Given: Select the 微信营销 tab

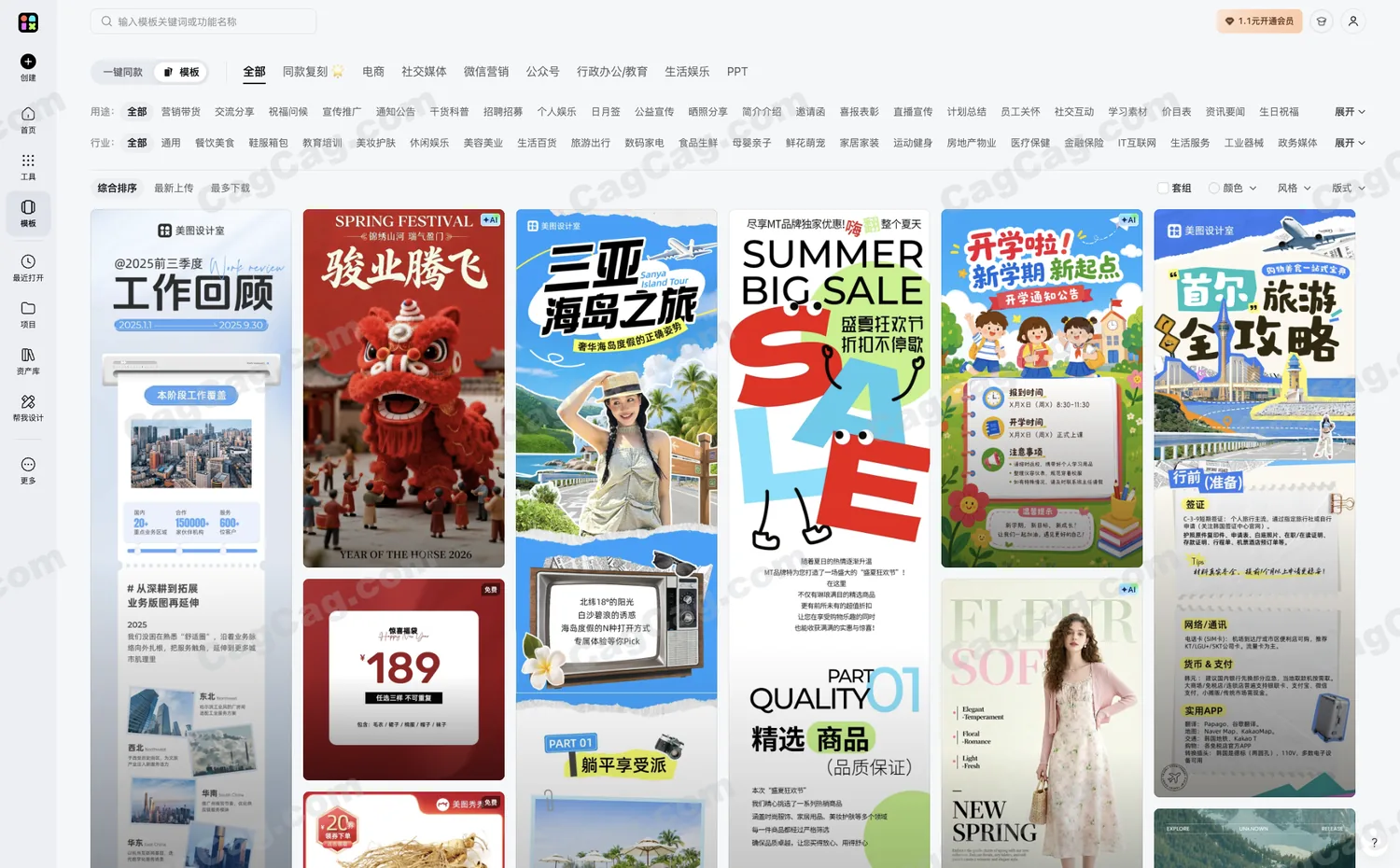Looking at the screenshot, I should pos(486,72).
